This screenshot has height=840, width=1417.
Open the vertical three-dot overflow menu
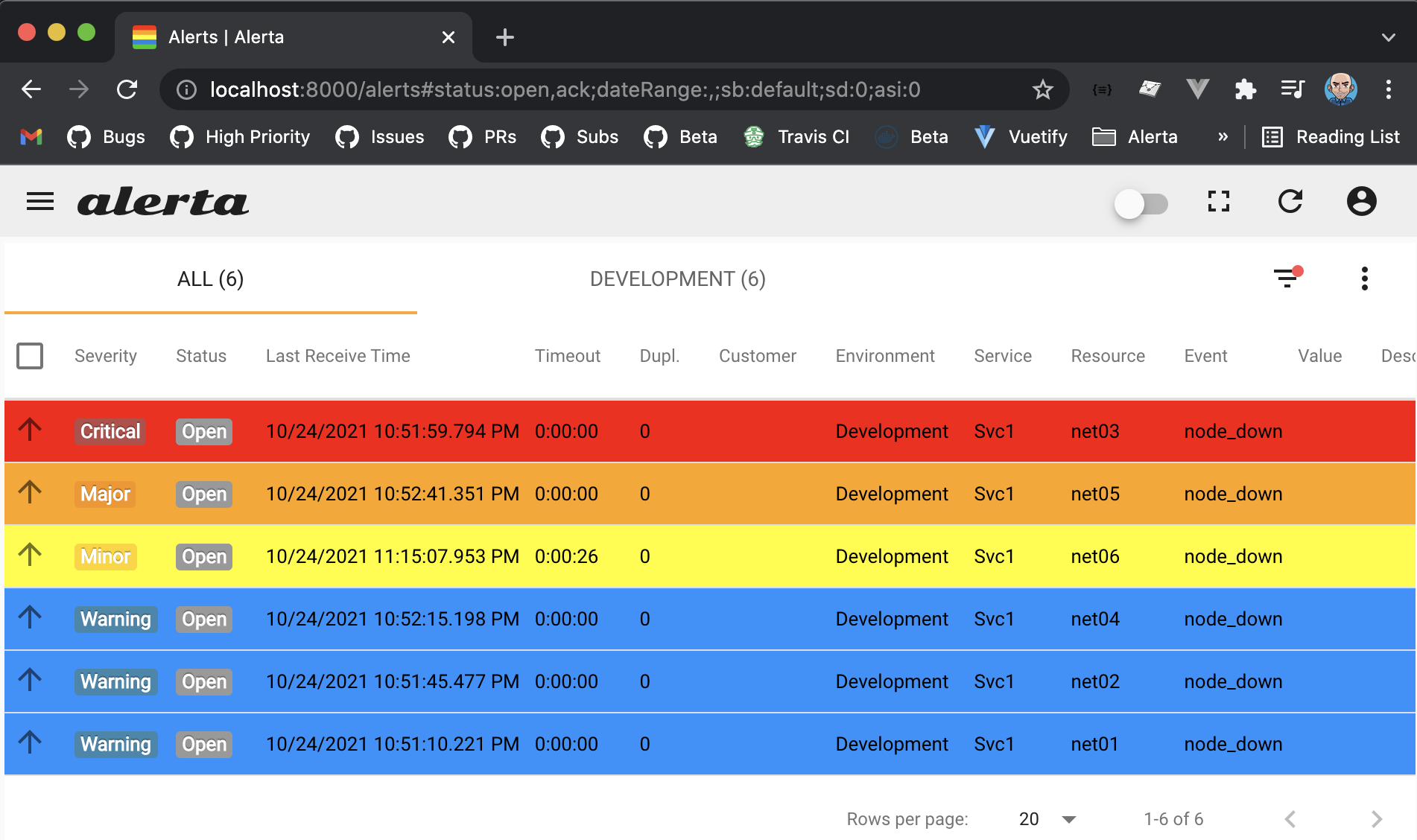coord(1365,278)
